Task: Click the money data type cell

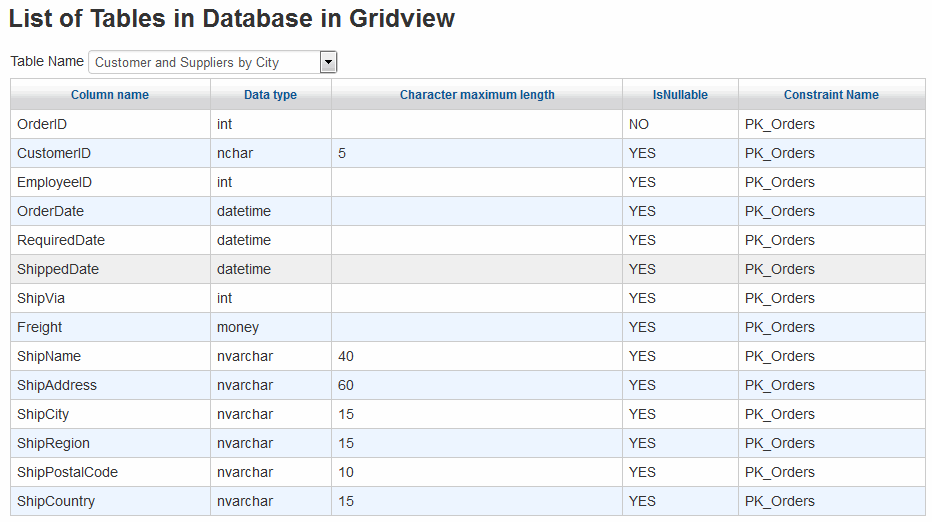Action: [271, 327]
